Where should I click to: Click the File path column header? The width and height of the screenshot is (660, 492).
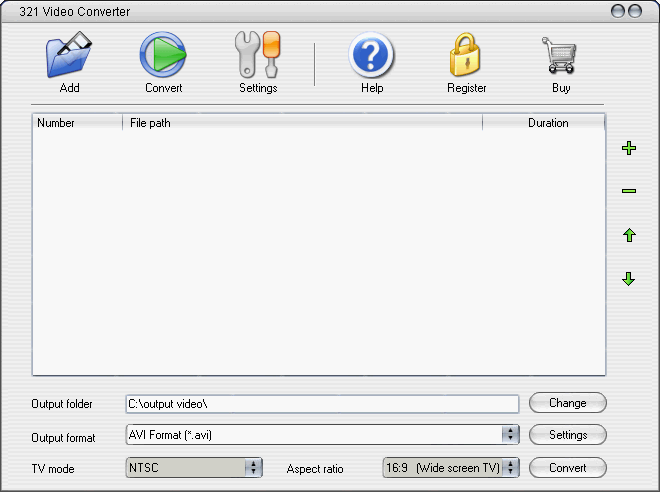click(x=302, y=123)
